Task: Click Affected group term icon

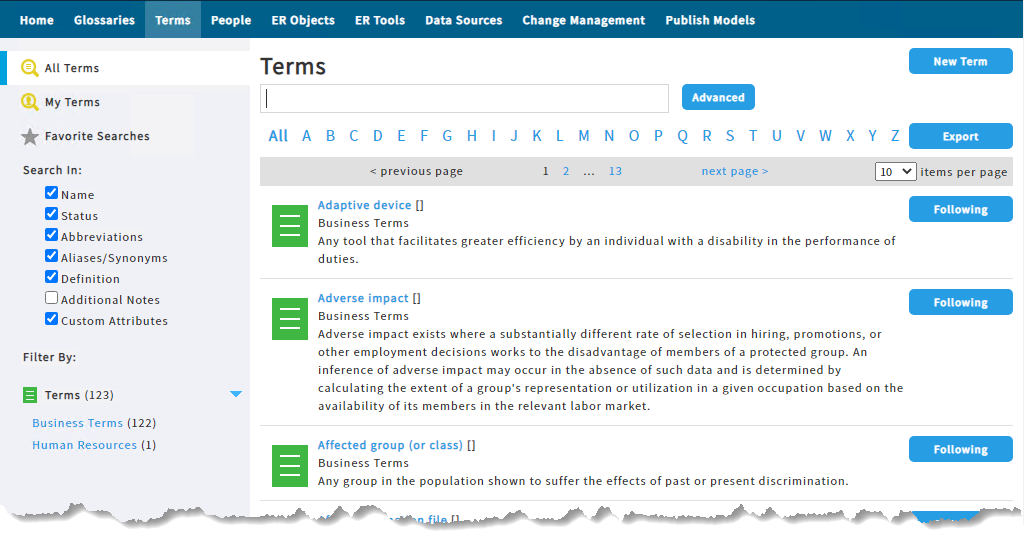Action: pyautogui.click(x=289, y=466)
